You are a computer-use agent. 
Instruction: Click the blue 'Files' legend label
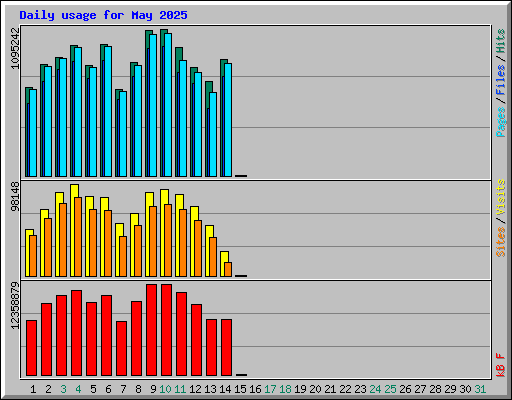pyautogui.click(x=501, y=80)
